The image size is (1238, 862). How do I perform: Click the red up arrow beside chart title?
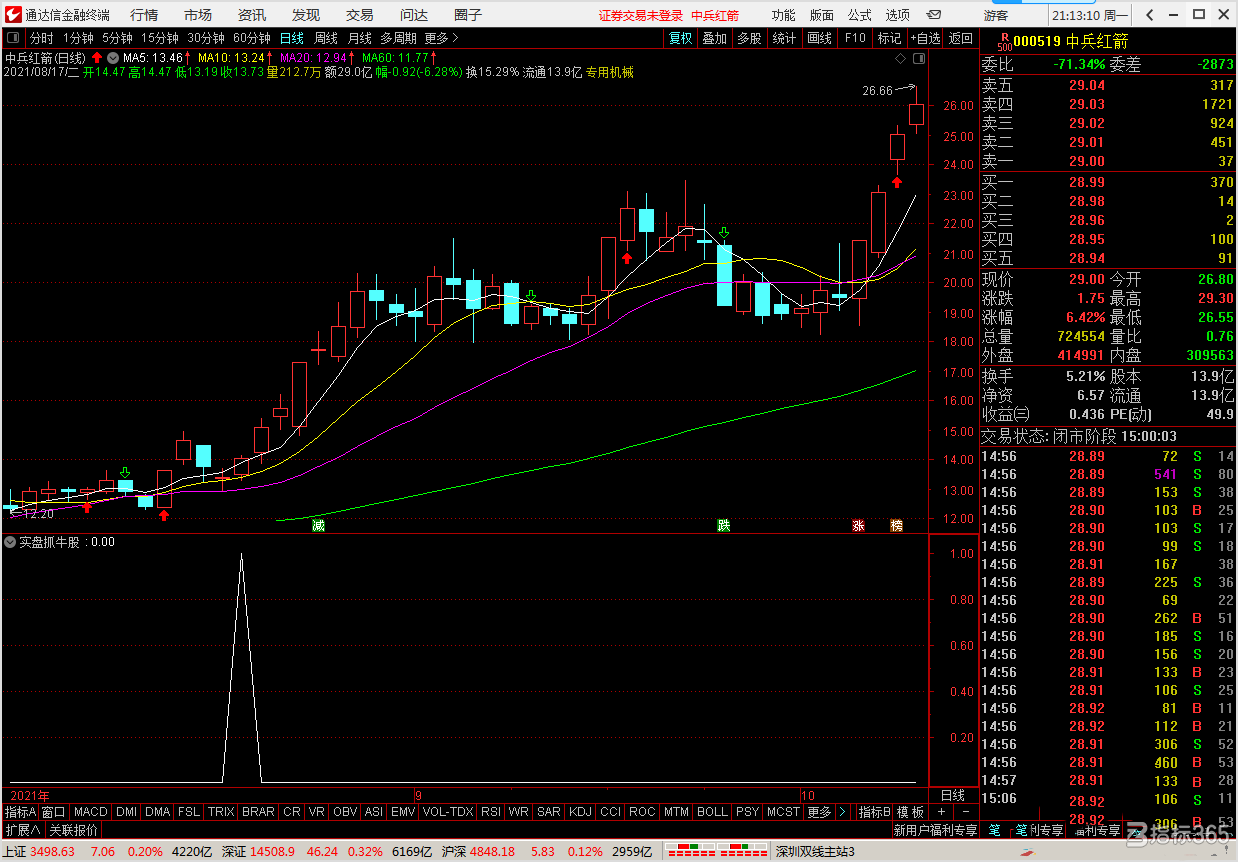coord(97,57)
